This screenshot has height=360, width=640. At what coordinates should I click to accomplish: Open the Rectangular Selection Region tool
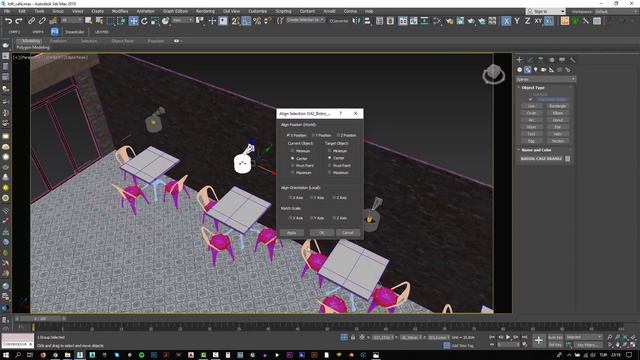[x=111, y=21]
